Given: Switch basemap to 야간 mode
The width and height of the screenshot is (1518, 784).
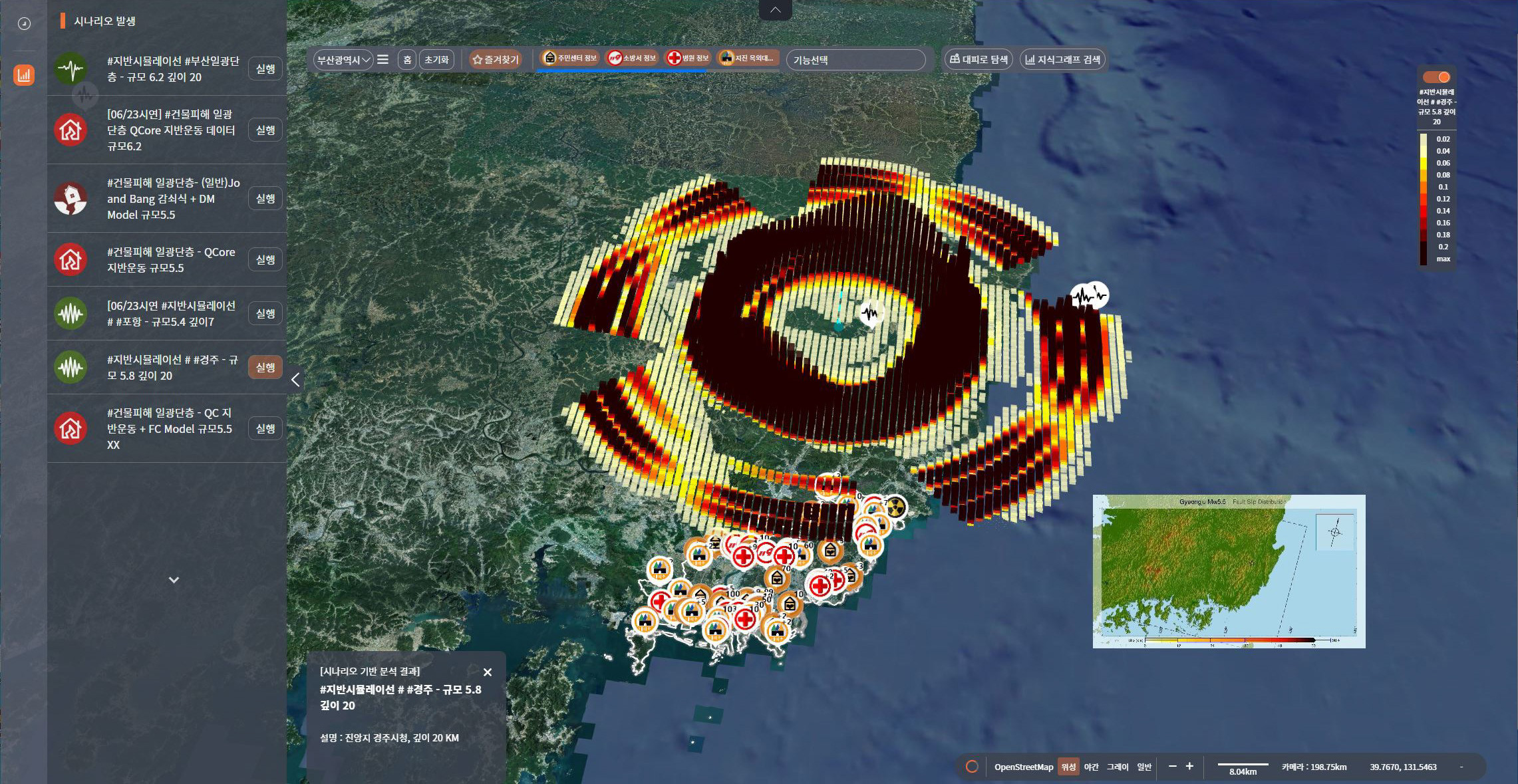Looking at the screenshot, I should 1091,767.
